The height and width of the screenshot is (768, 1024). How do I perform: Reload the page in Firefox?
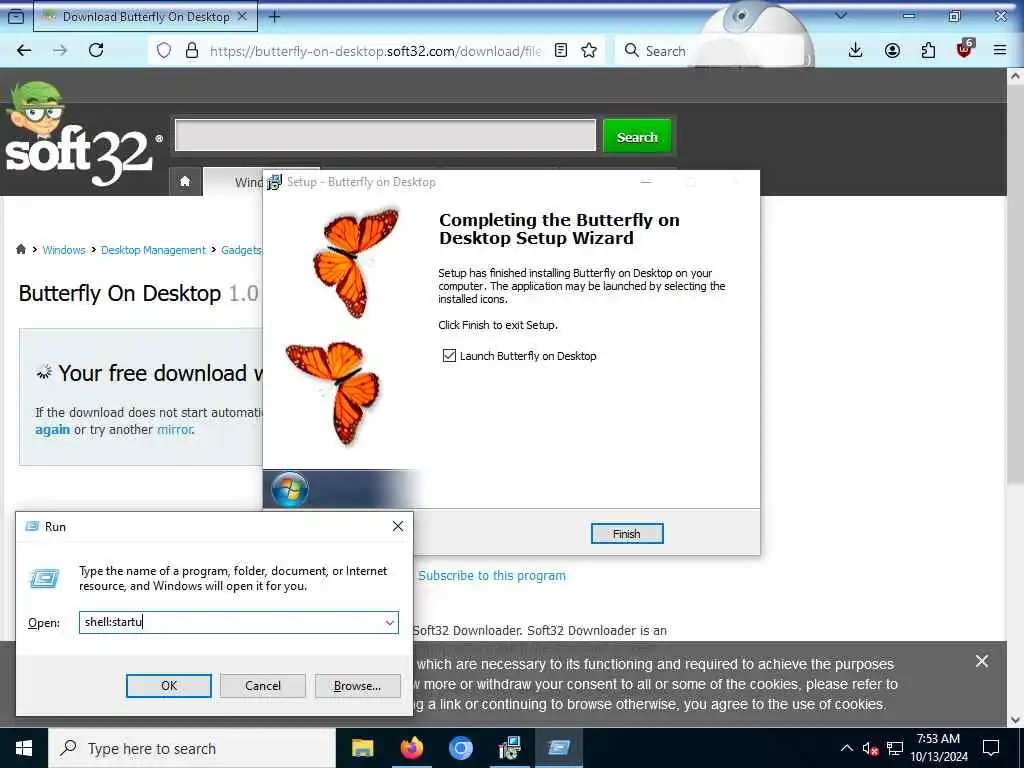point(96,50)
